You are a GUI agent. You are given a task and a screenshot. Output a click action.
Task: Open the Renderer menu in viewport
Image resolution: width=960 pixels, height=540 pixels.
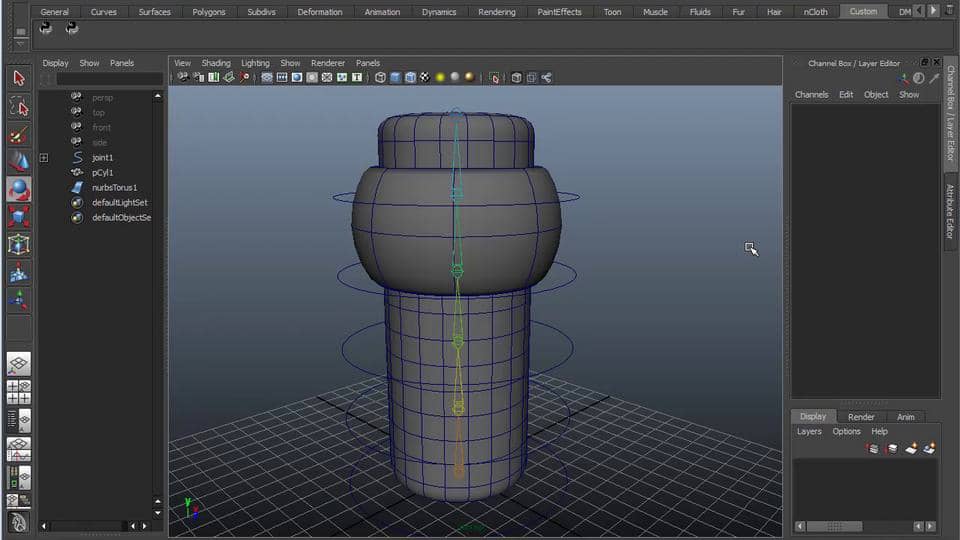click(328, 63)
